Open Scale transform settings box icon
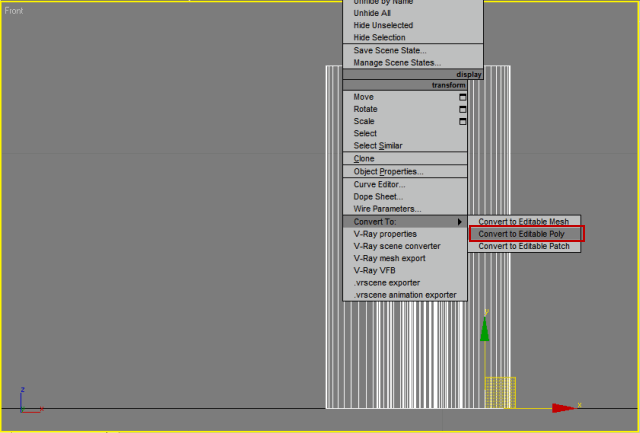The image size is (640, 433). [x=462, y=122]
